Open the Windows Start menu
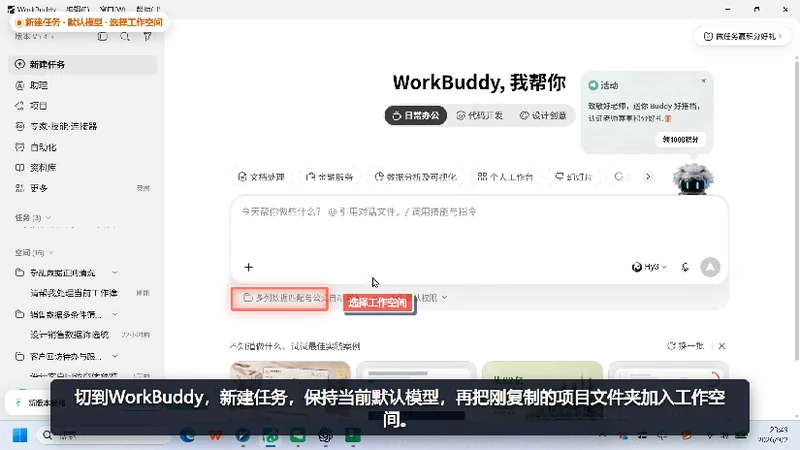 (20, 435)
